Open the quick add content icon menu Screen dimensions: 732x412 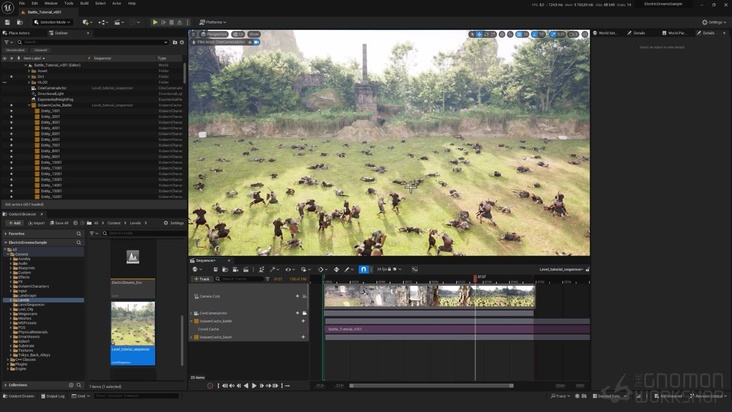[87, 22]
